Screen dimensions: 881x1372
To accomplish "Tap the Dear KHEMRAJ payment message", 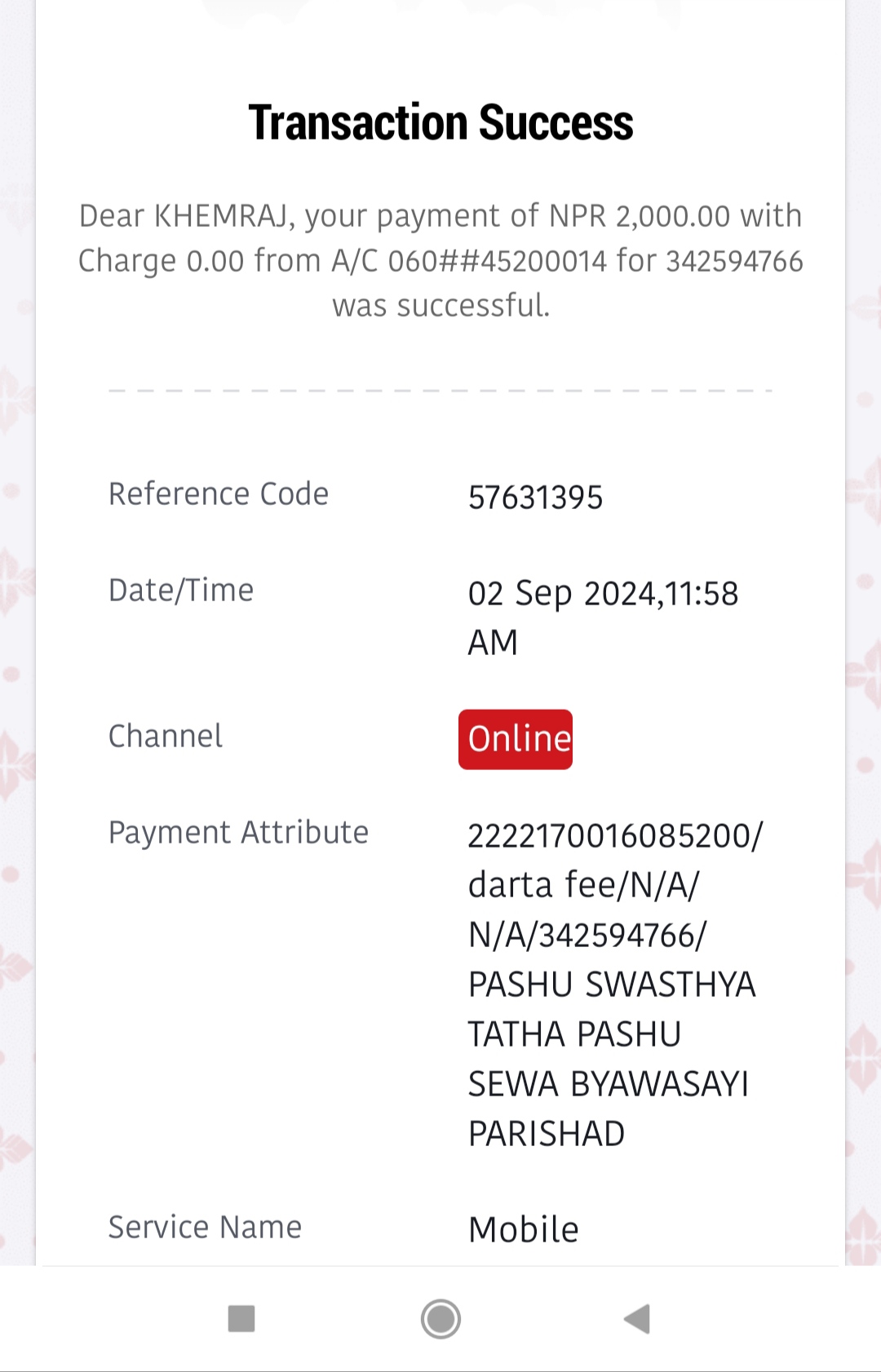I will click(440, 261).
